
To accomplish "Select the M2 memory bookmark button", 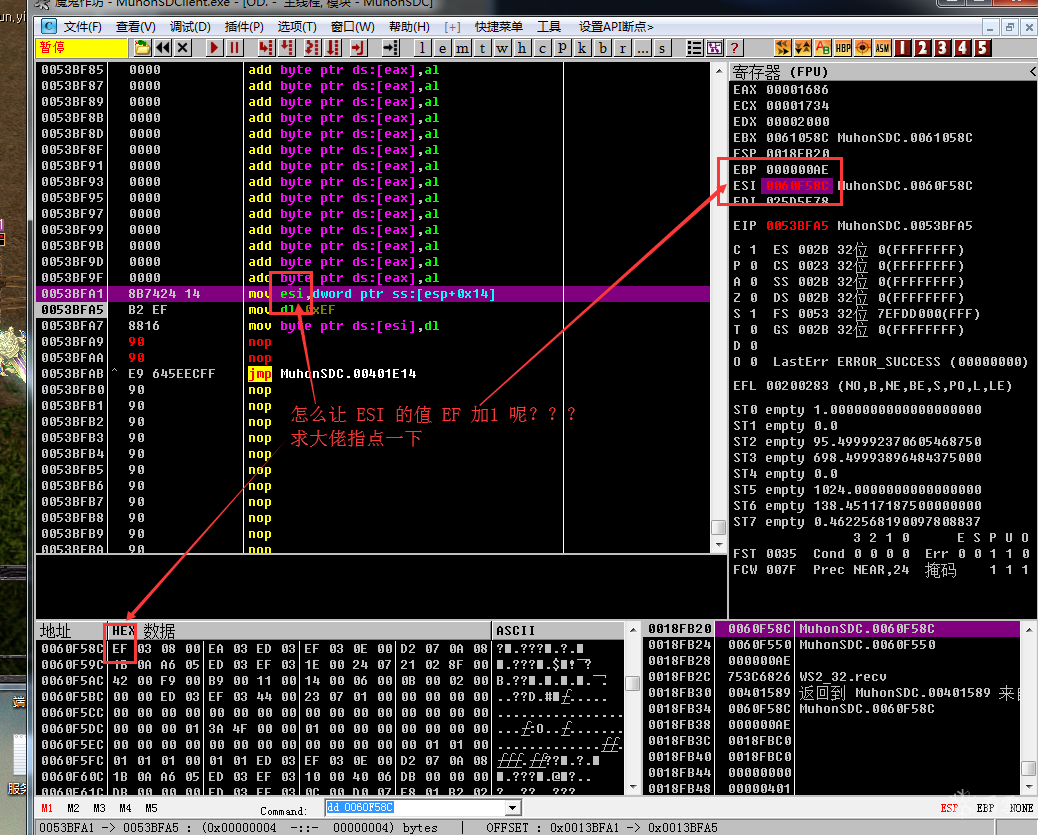I will [73, 808].
